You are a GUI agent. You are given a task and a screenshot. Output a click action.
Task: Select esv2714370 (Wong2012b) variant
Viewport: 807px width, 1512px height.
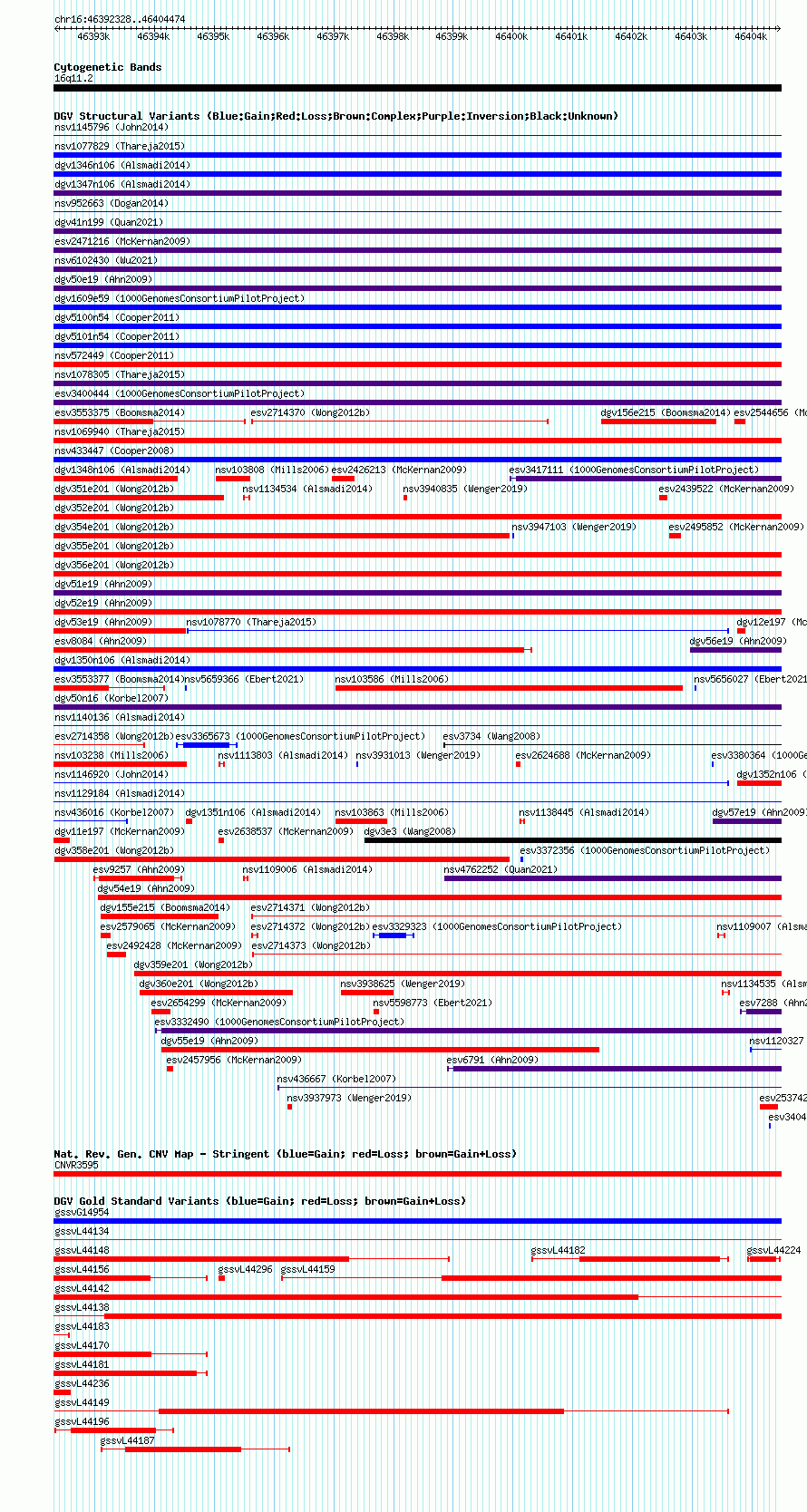(310, 412)
